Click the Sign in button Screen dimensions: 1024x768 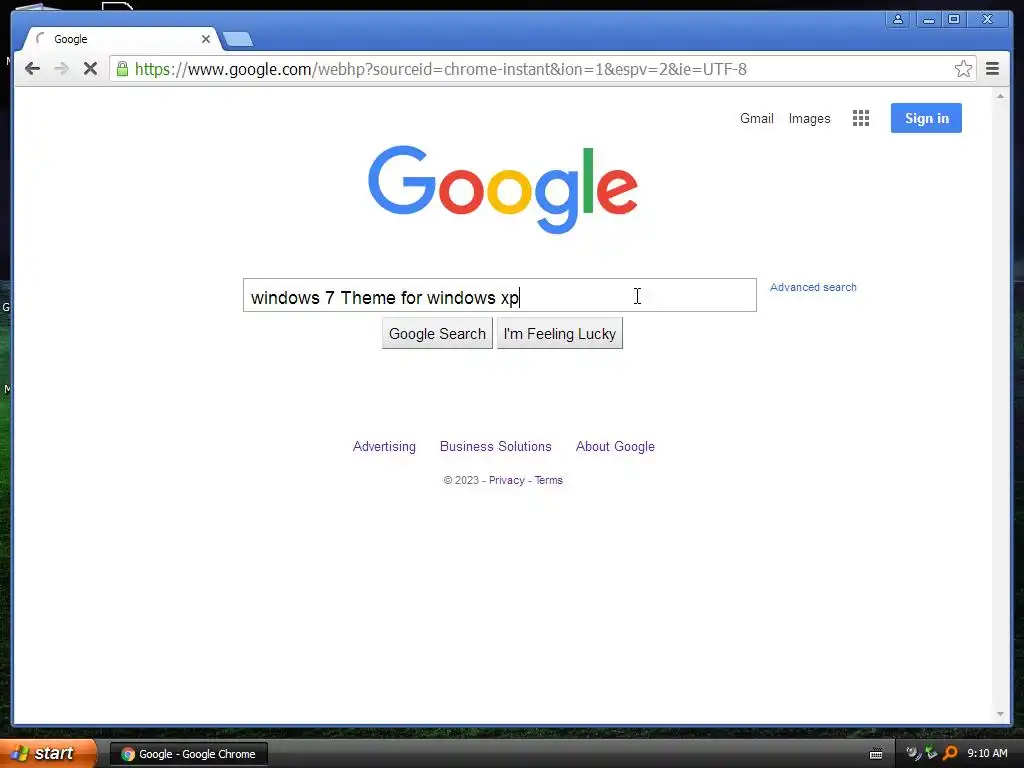[926, 118]
